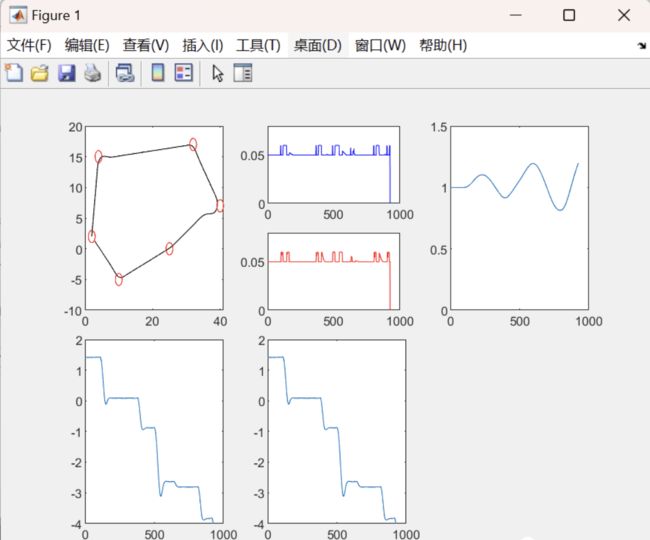Click the lowest red circle marker on the polygon
The width and height of the screenshot is (650, 540).
click(x=119, y=280)
